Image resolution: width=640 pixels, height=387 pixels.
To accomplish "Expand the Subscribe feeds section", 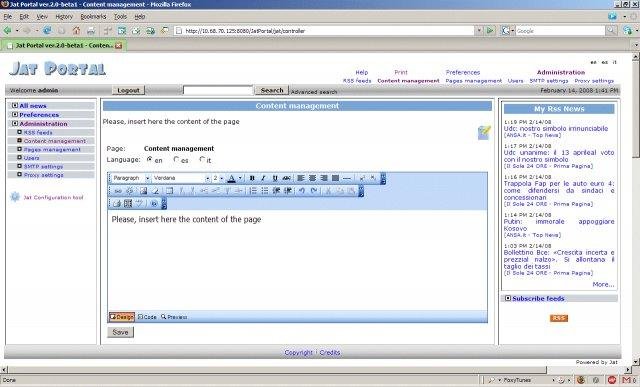I will [x=508, y=298].
